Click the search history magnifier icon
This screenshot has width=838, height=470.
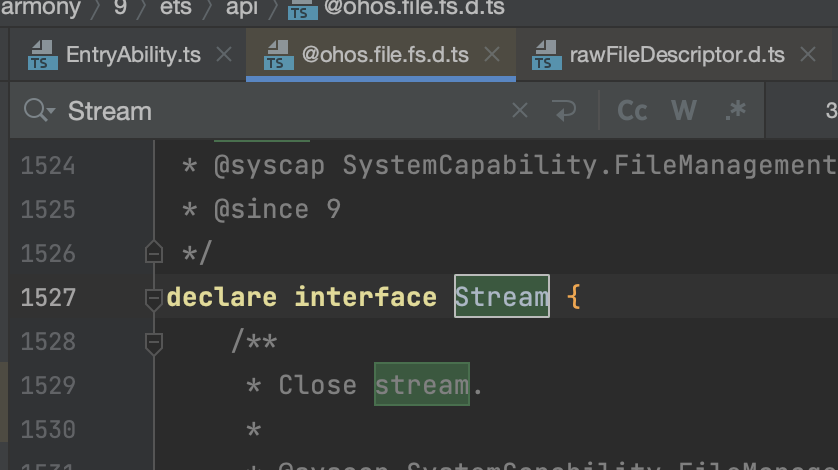click(38, 111)
